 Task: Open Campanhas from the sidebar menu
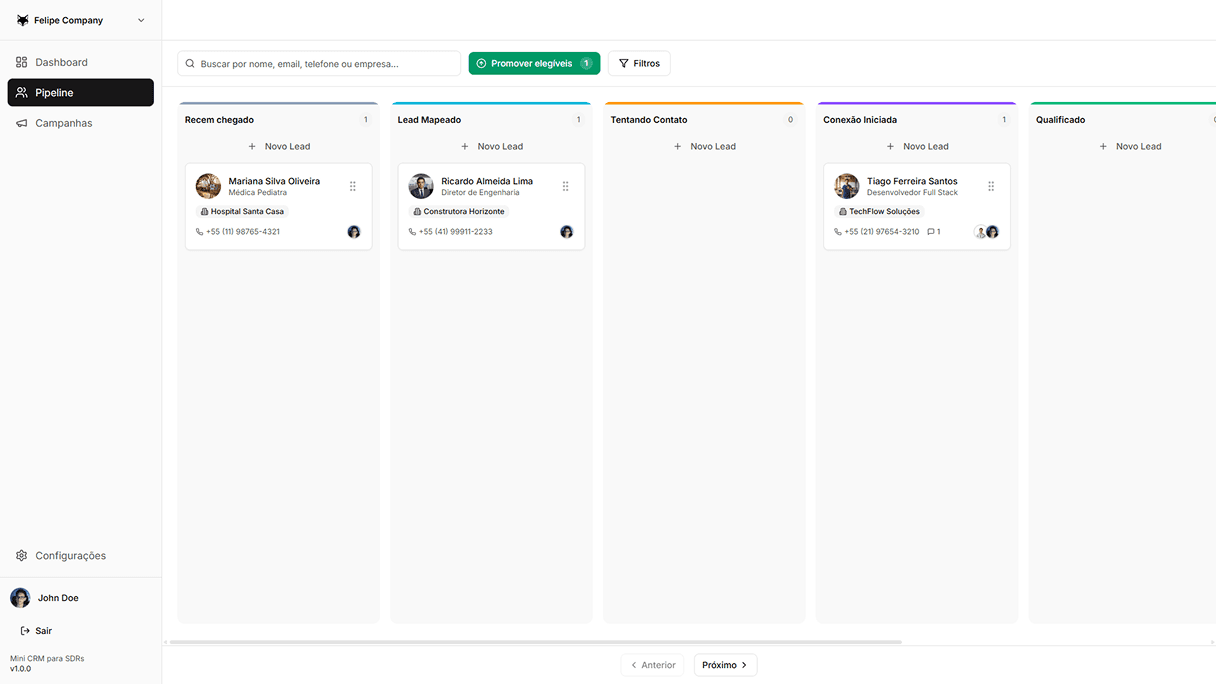(65, 122)
